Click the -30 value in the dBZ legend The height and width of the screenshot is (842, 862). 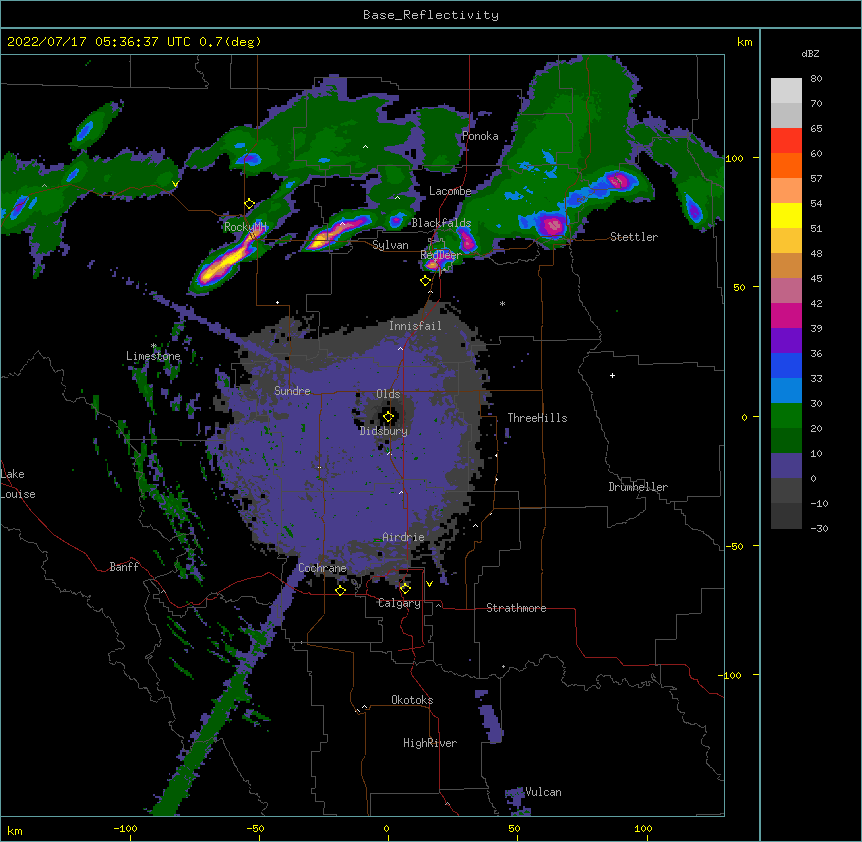pos(819,528)
